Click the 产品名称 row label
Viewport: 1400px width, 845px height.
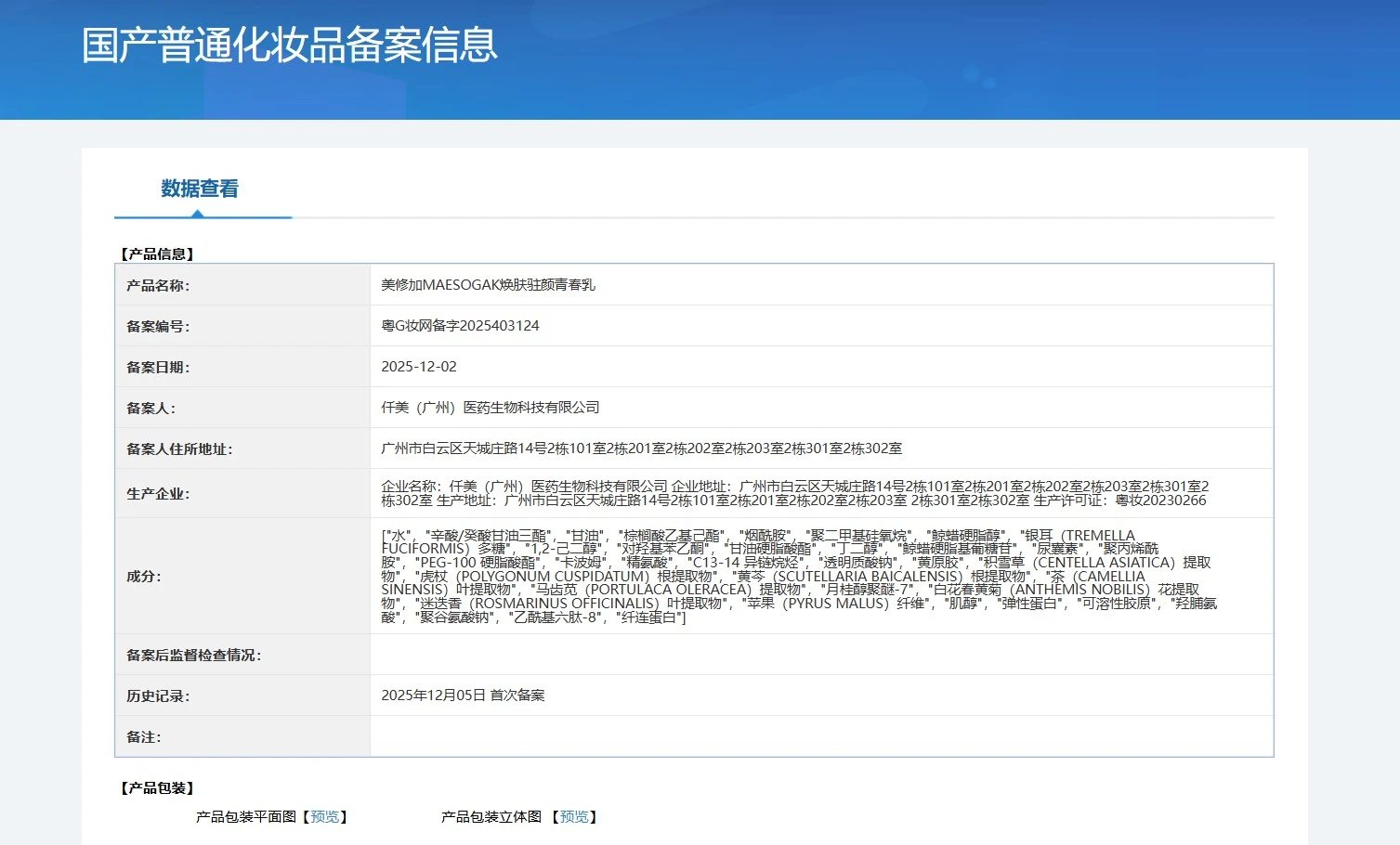tap(158, 285)
